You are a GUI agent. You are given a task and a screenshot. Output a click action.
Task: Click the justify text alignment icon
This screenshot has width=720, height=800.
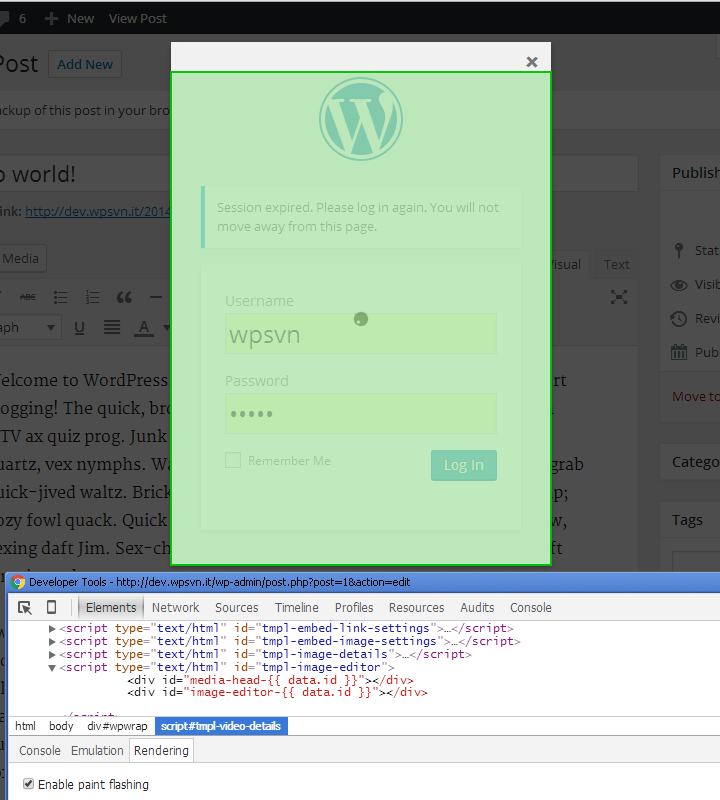[x=112, y=327]
